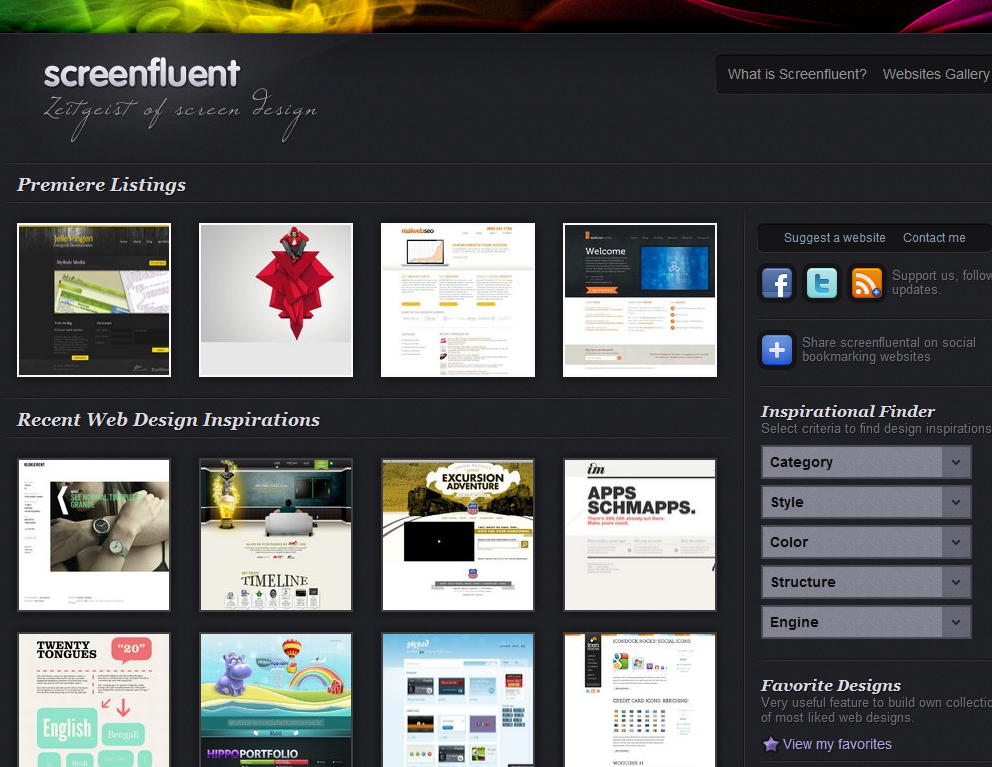Screen dimensions: 992x767
Task: Expand the Style dropdown
Action: (865, 502)
